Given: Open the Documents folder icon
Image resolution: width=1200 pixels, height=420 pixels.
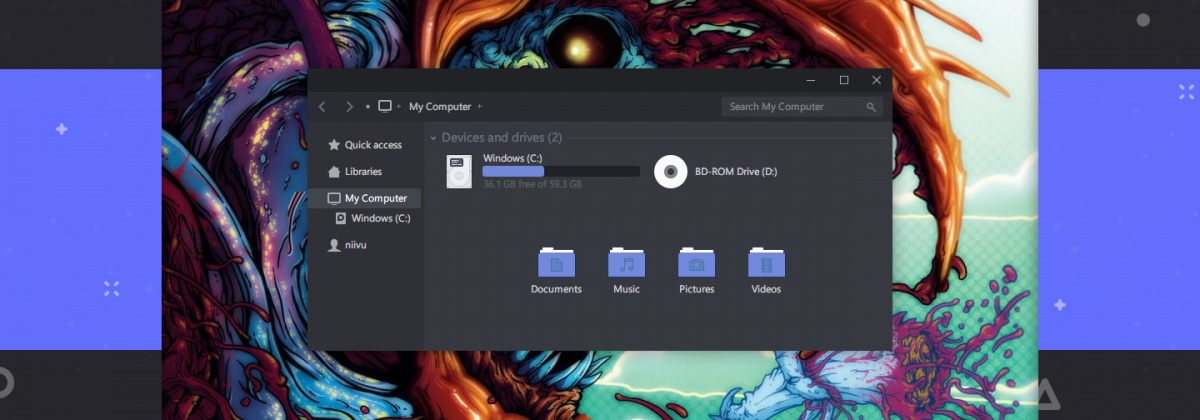Looking at the screenshot, I should 556,262.
